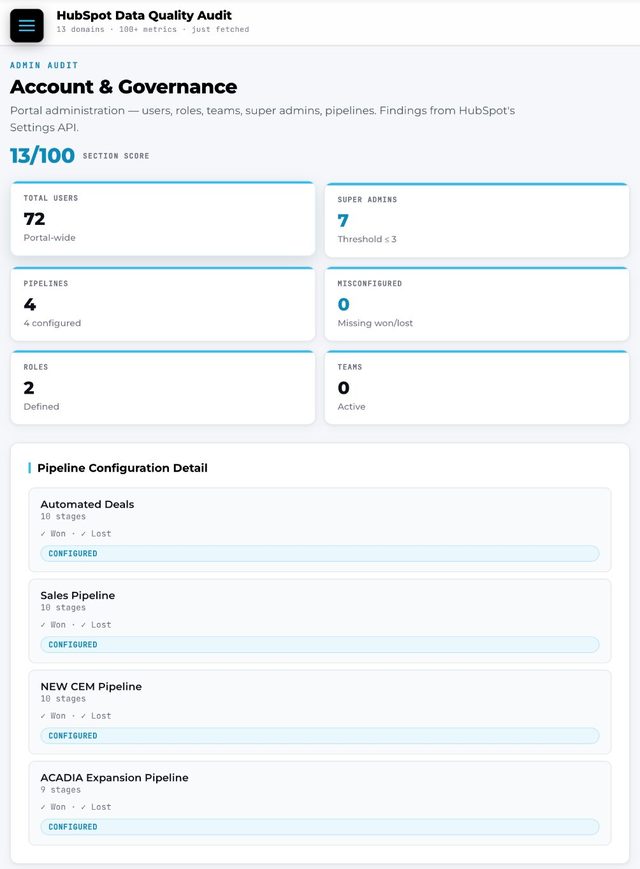The width and height of the screenshot is (640, 869).
Task: Select the Sales Pipeline name
Action: point(78,595)
